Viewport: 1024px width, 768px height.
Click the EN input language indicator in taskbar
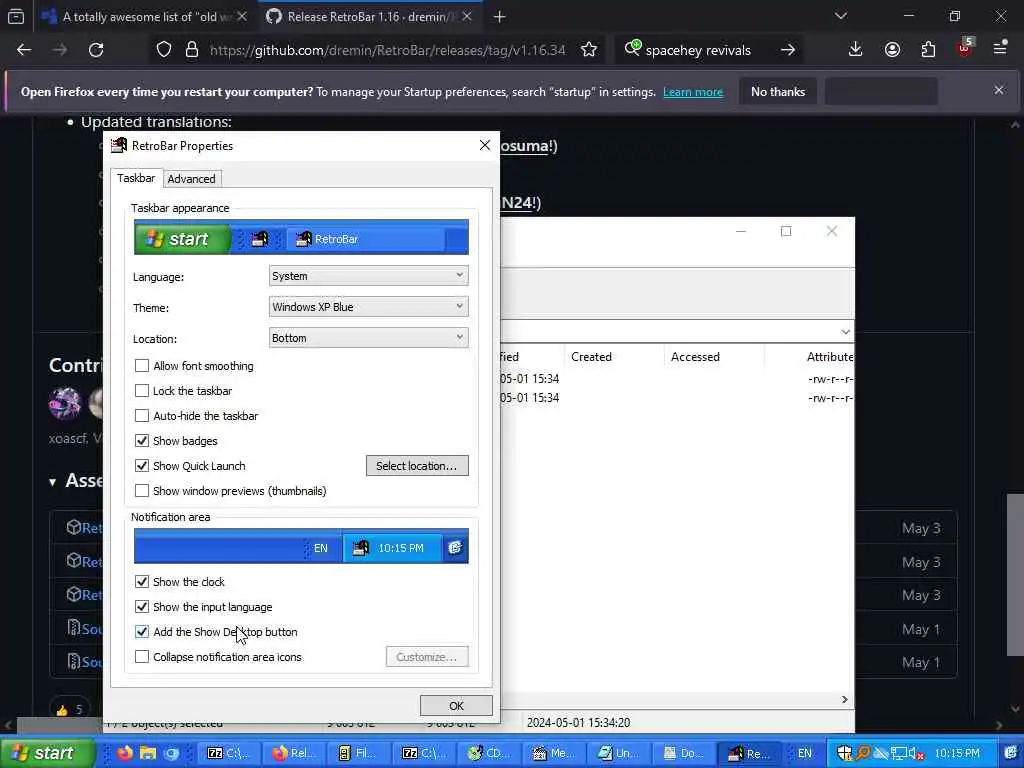point(805,753)
